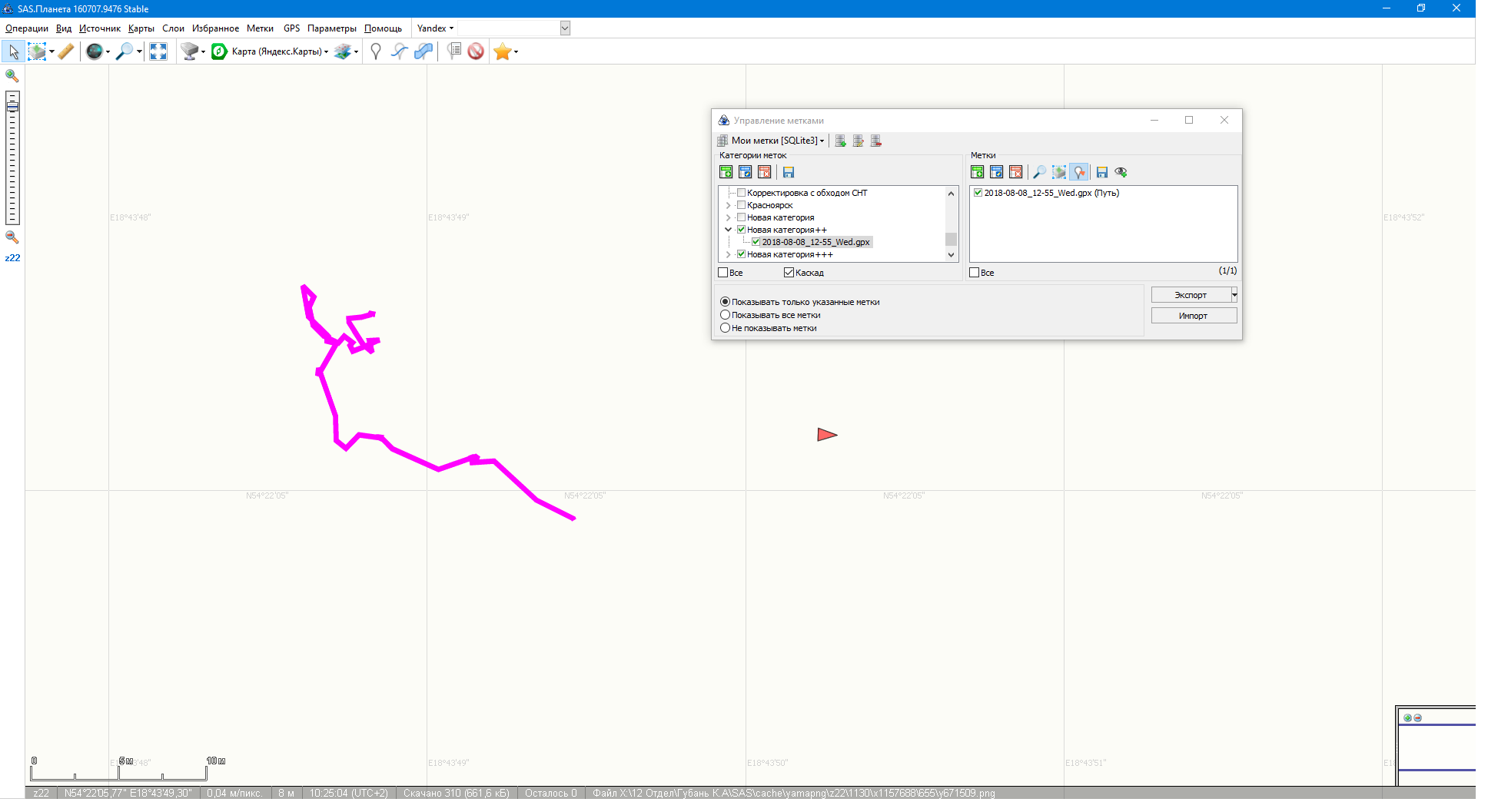Click the delete mark icon in Метки panel
The image size is (1488, 812).
[x=1015, y=172]
